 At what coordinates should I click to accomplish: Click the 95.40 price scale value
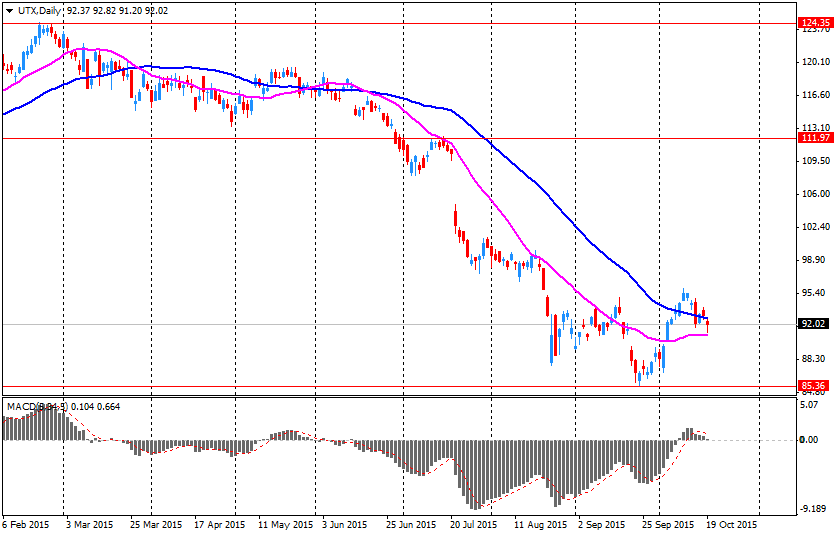click(x=814, y=293)
